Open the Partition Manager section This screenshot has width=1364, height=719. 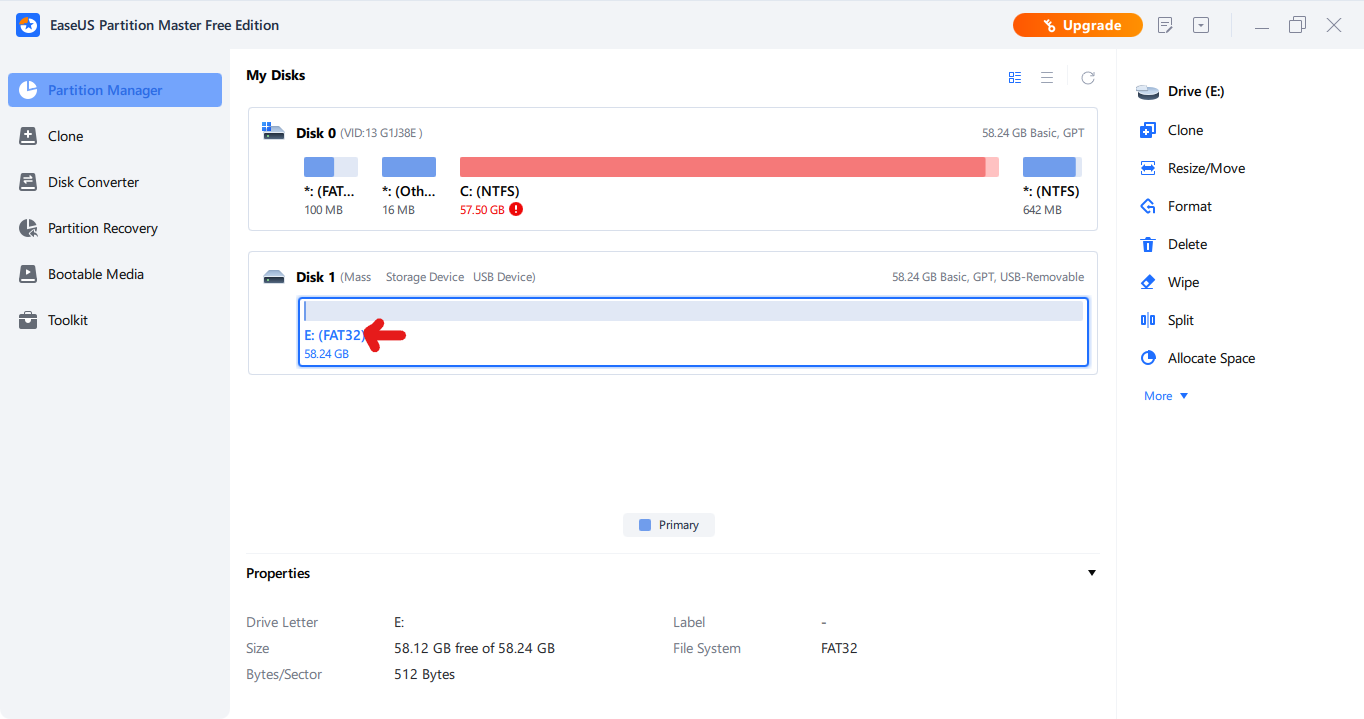coord(115,90)
